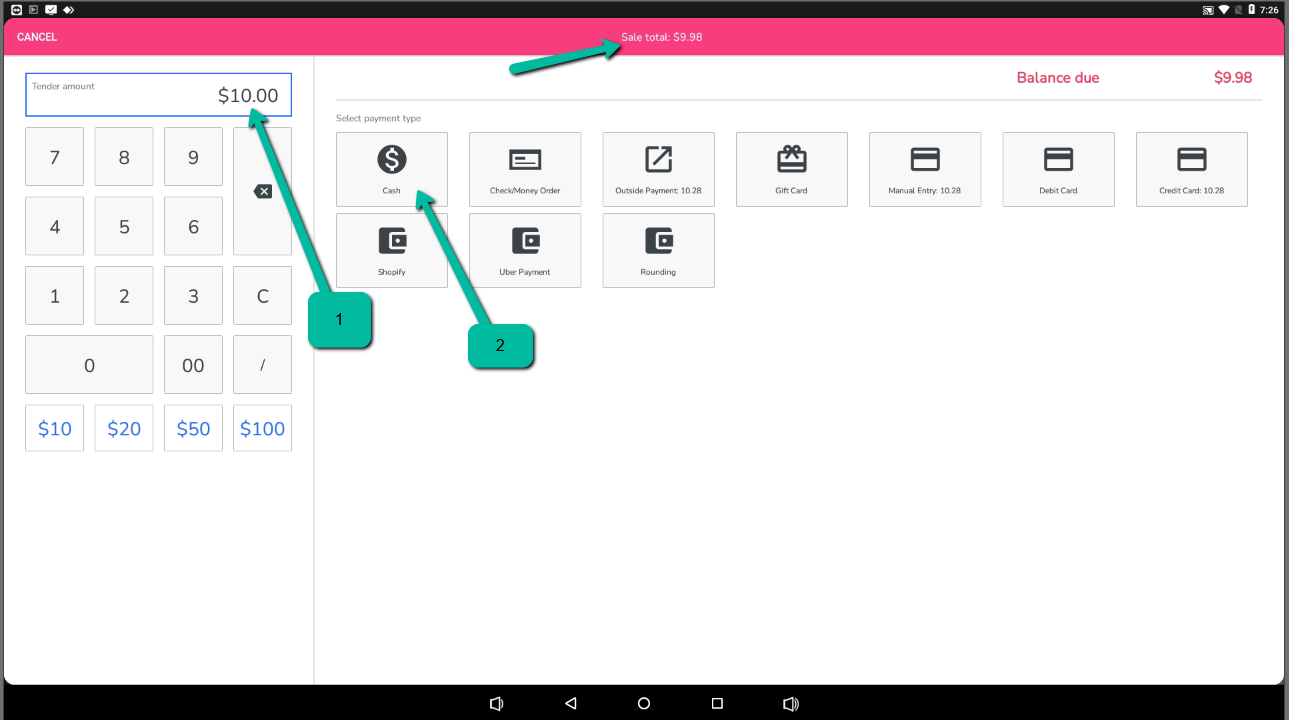
Task: Tap the $20 quick tender button
Action: tap(124, 428)
